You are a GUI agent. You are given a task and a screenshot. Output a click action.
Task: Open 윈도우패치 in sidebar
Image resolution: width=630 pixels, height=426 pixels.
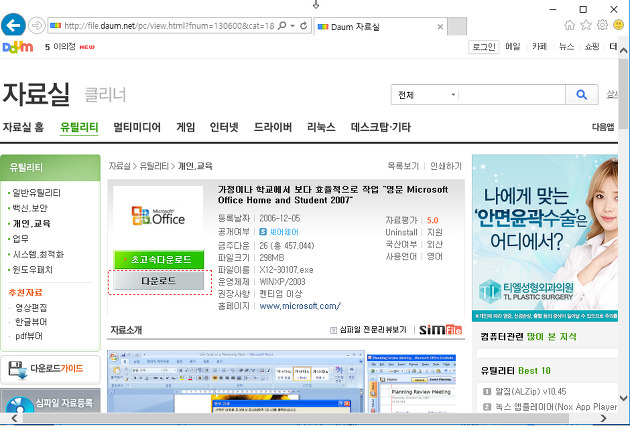[x=32, y=270]
